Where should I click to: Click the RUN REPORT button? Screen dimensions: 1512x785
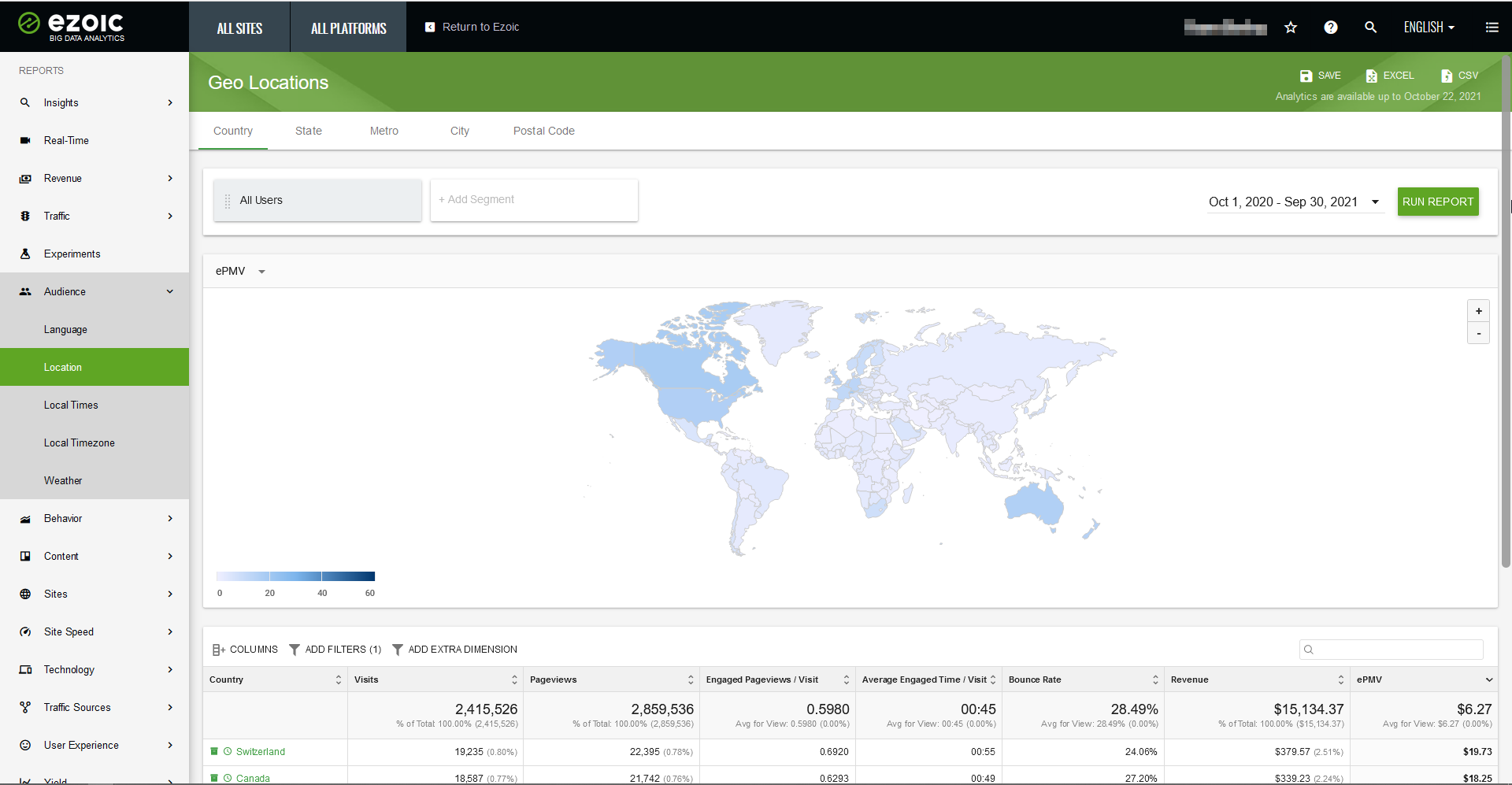click(x=1438, y=202)
